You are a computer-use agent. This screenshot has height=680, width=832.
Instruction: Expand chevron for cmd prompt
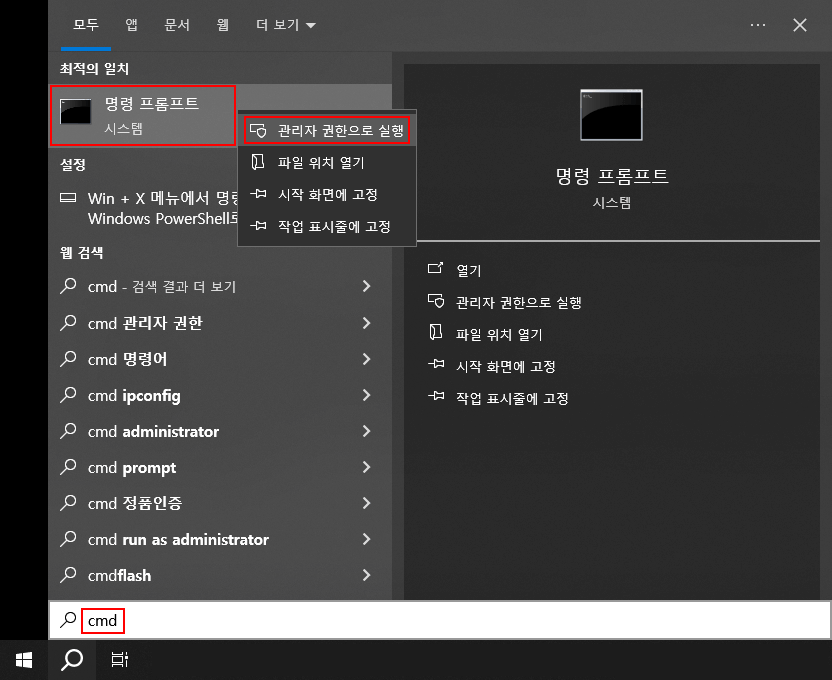point(366,467)
